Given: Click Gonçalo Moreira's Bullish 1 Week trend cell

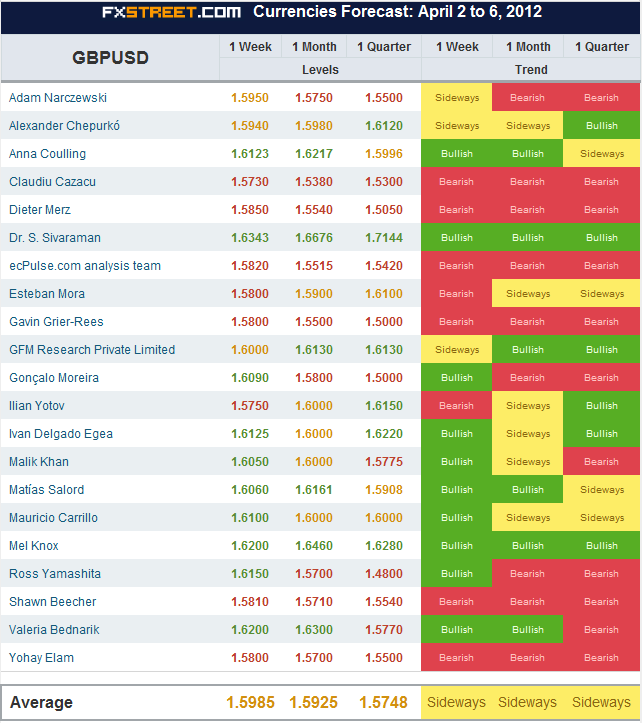Looking at the screenshot, I should (457, 378).
